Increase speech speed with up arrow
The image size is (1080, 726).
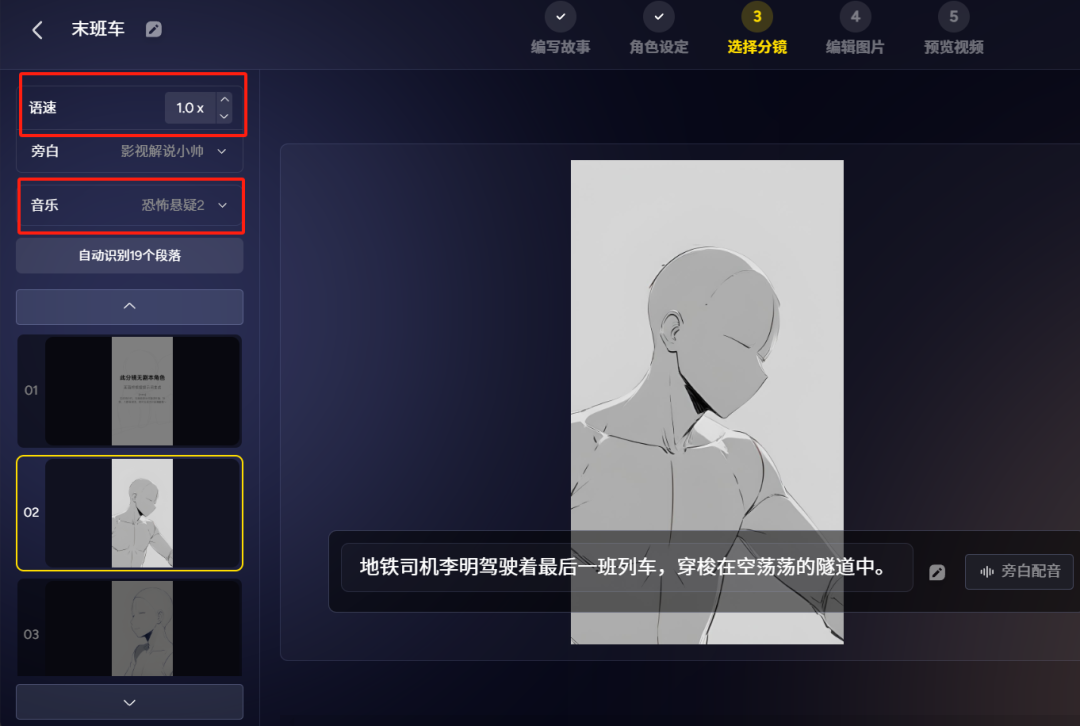click(x=224, y=99)
